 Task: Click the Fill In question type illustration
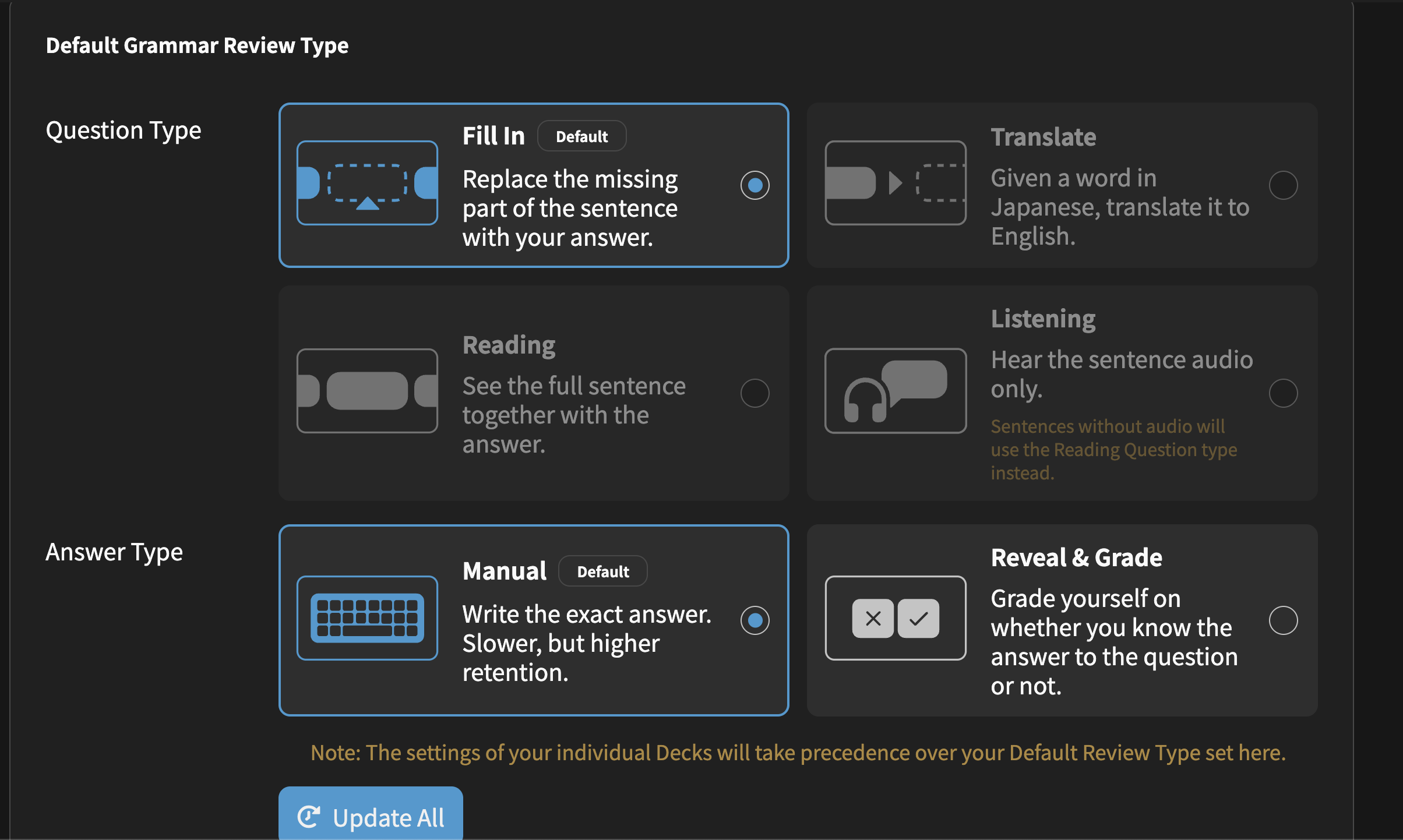pos(367,183)
